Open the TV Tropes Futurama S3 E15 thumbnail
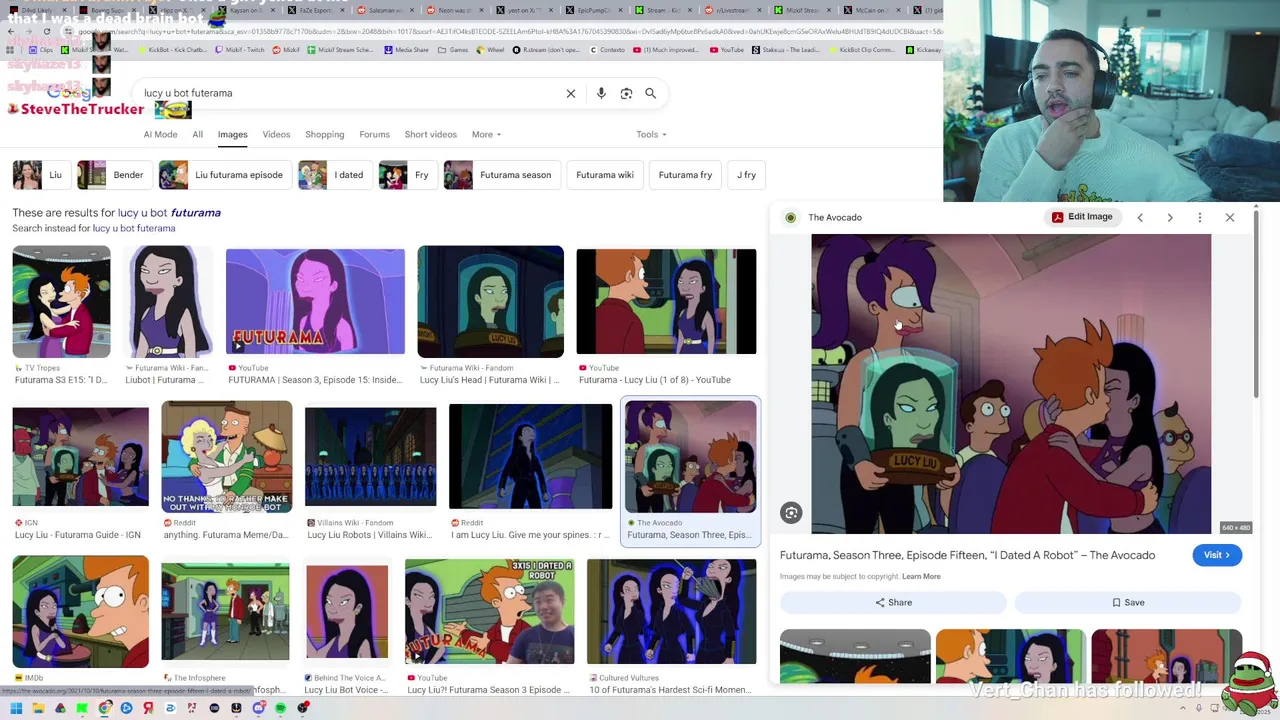Viewport: 1280px width, 720px height. pyautogui.click(x=61, y=302)
